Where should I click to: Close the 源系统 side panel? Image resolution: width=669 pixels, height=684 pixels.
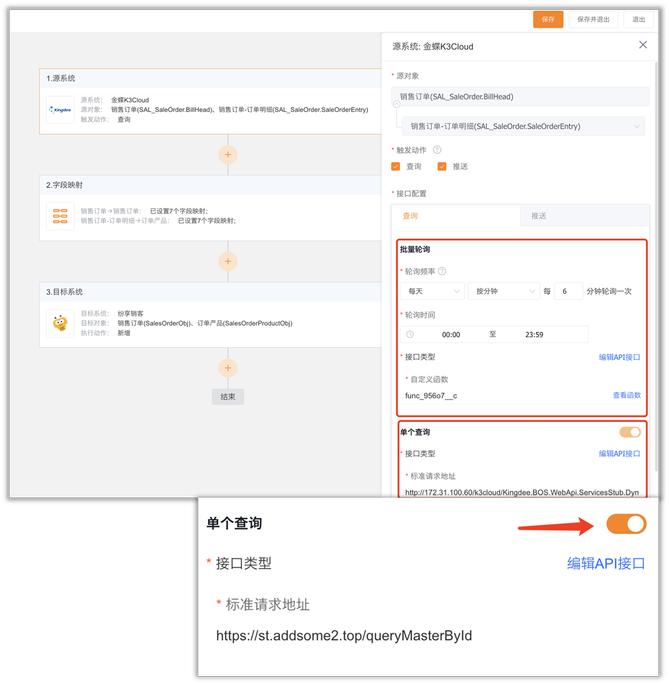pos(643,45)
